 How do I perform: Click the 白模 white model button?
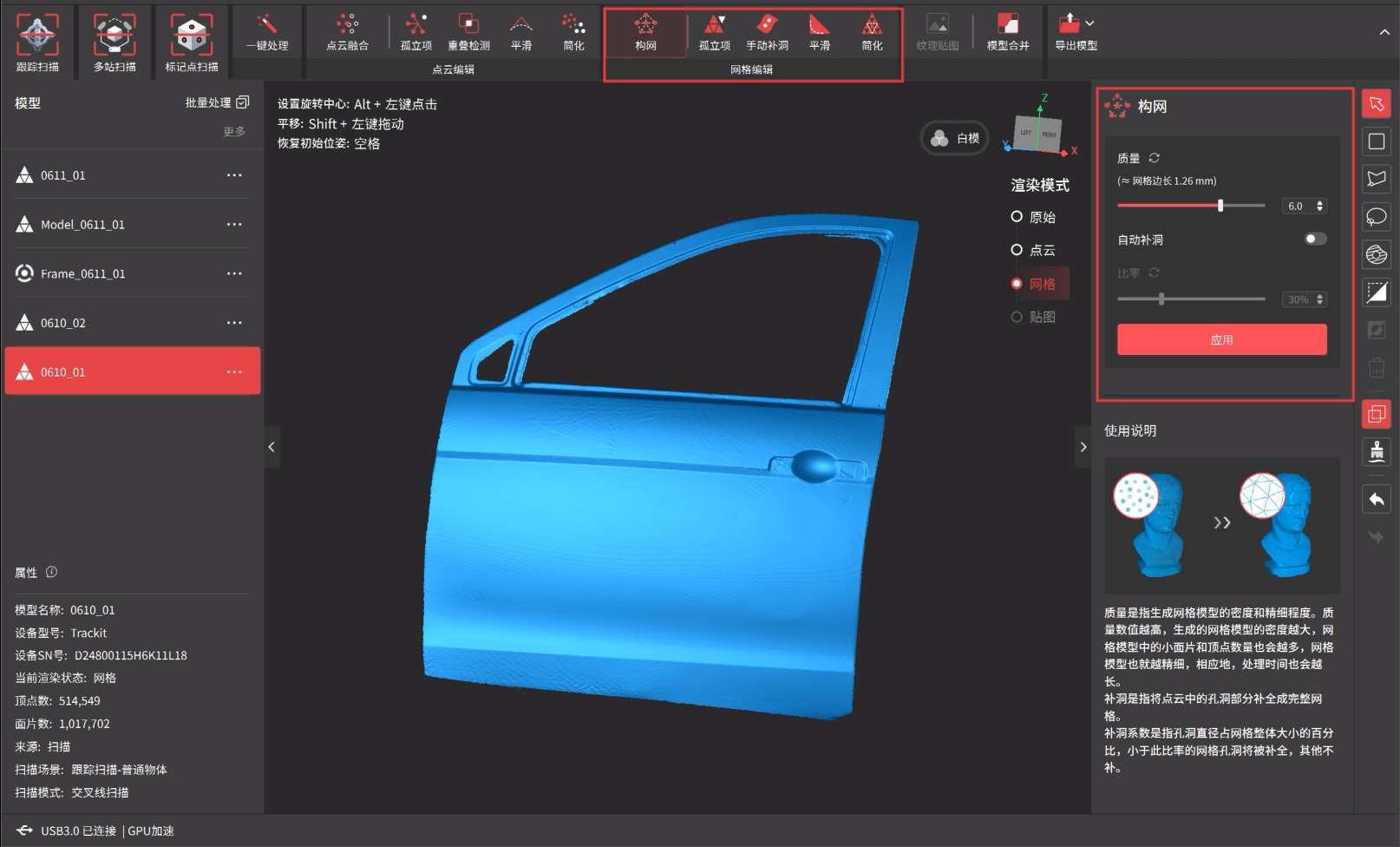955,138
